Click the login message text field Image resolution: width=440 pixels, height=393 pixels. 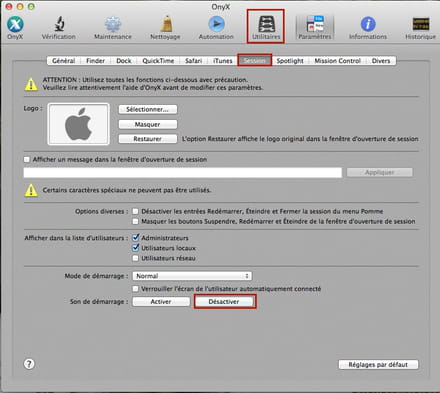[x=183, y=173]
